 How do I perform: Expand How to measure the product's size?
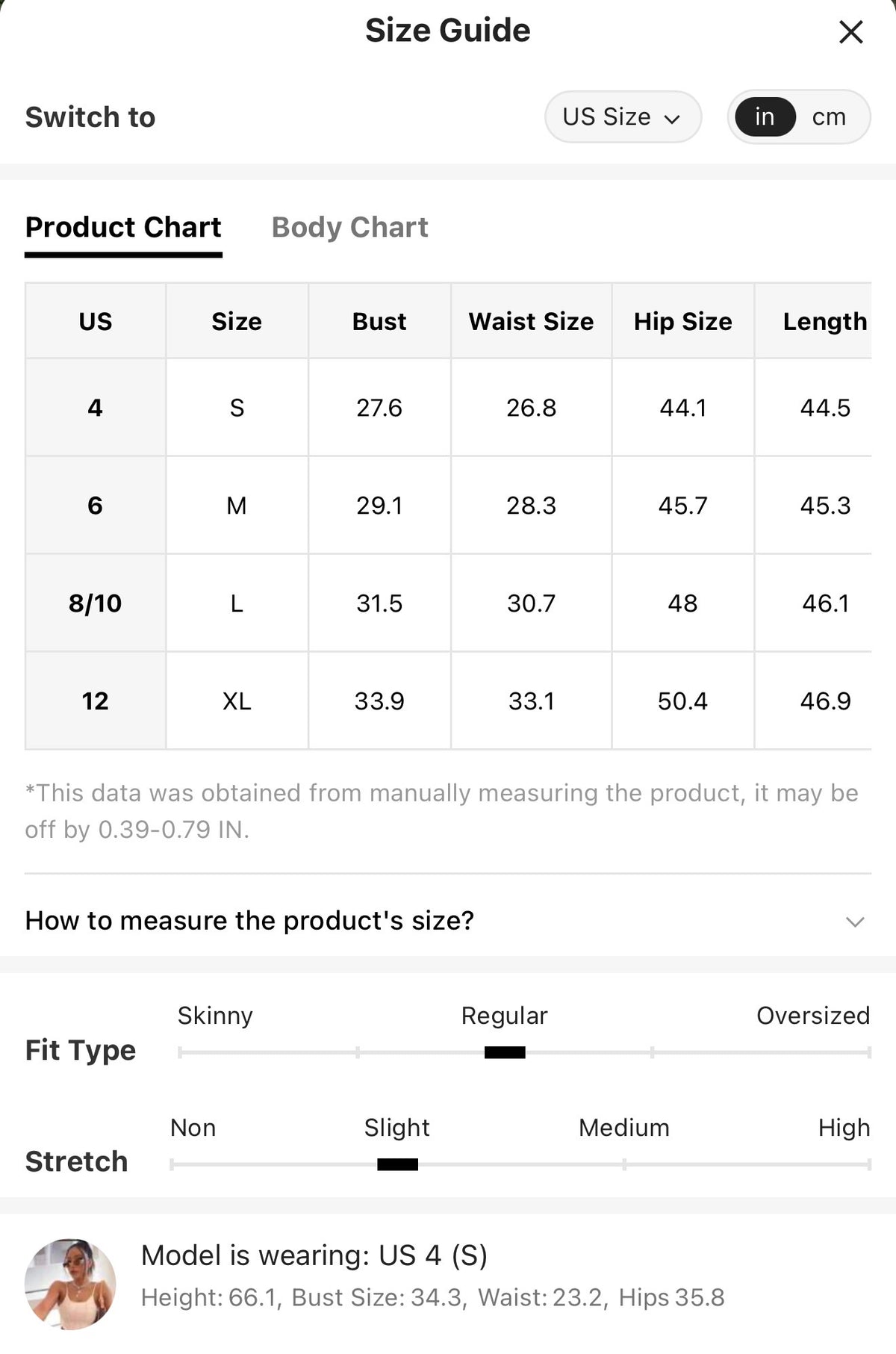[x=448, y=921]
